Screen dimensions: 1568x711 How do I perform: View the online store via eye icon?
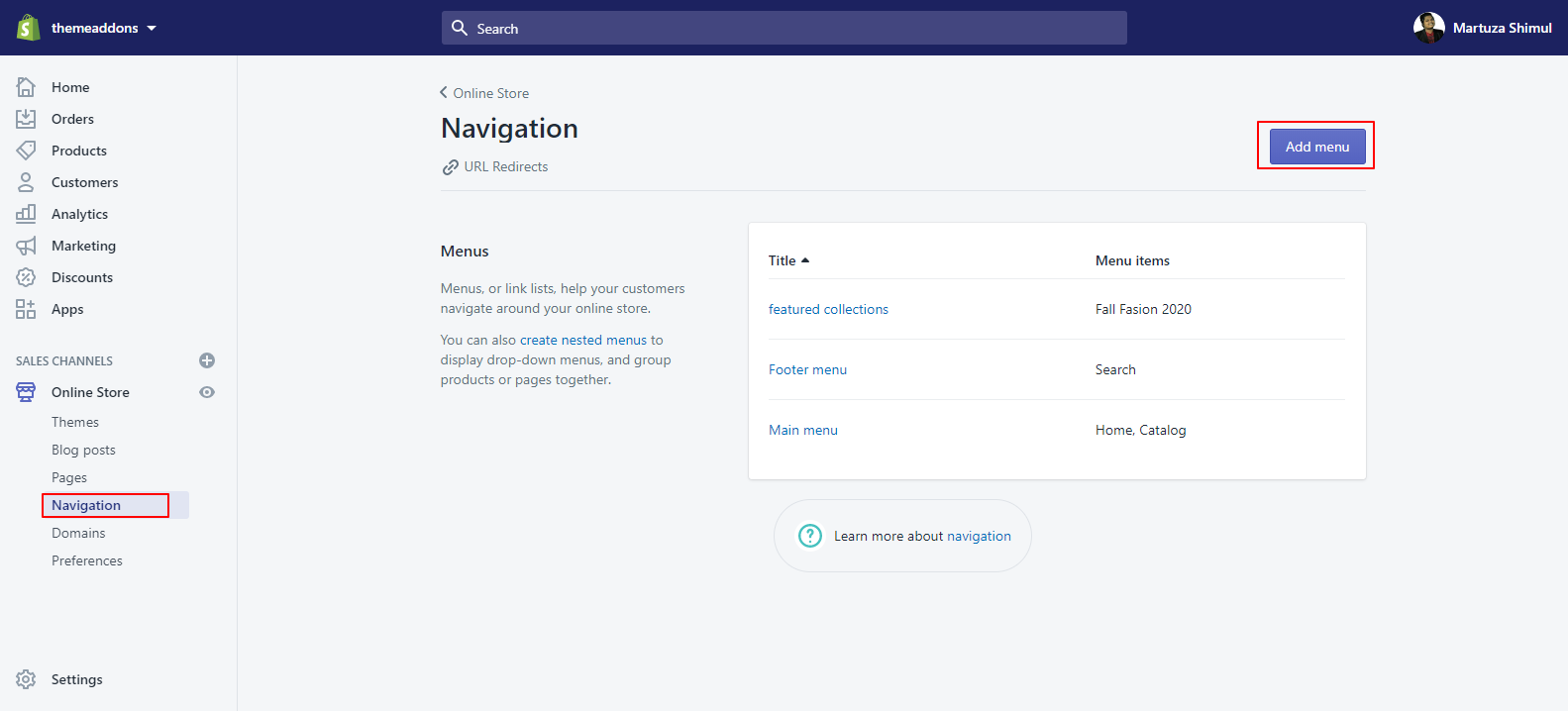(x=207, y=392)
